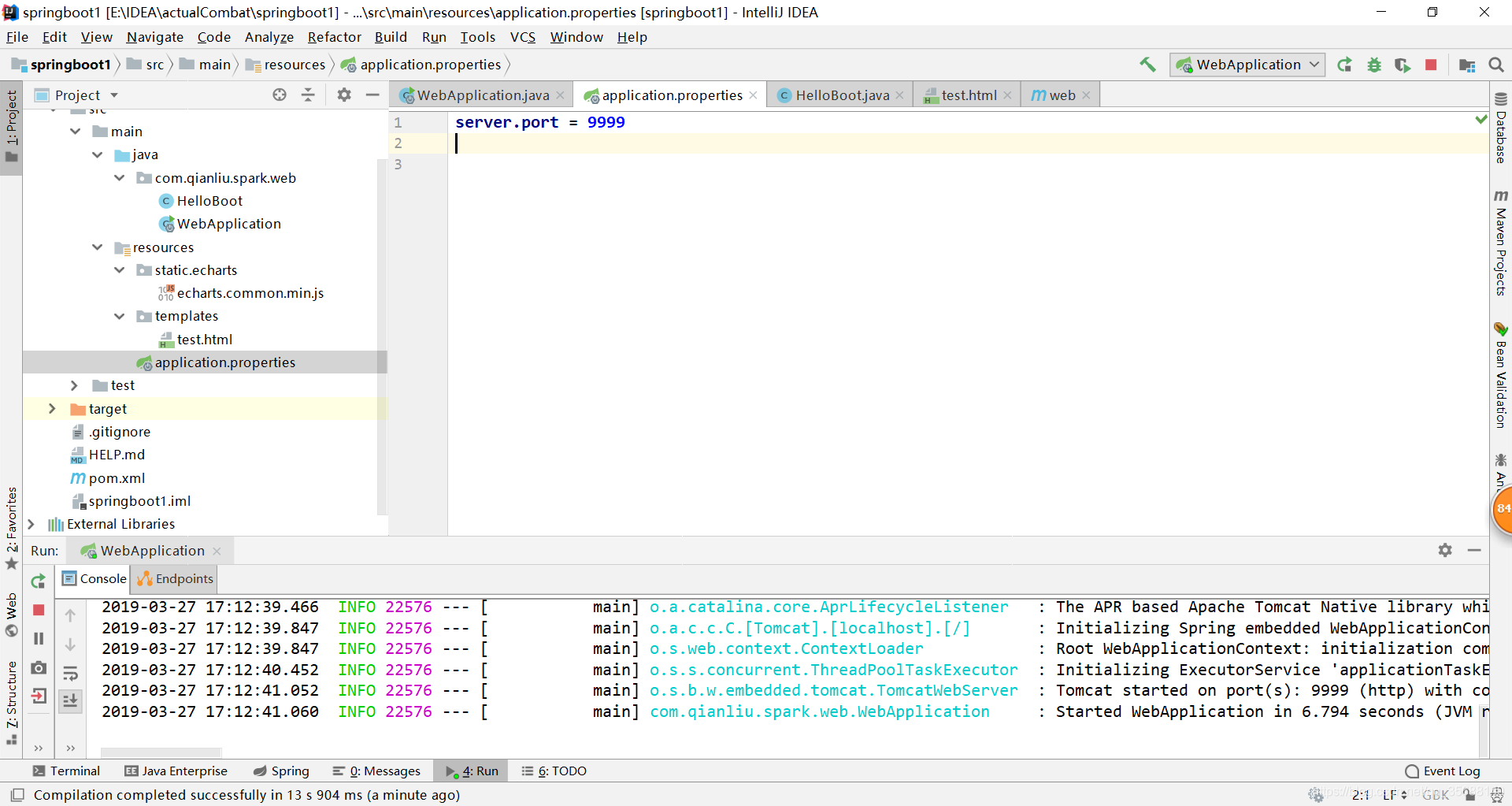Stop the running app in top toolbar

(1431, 65)
